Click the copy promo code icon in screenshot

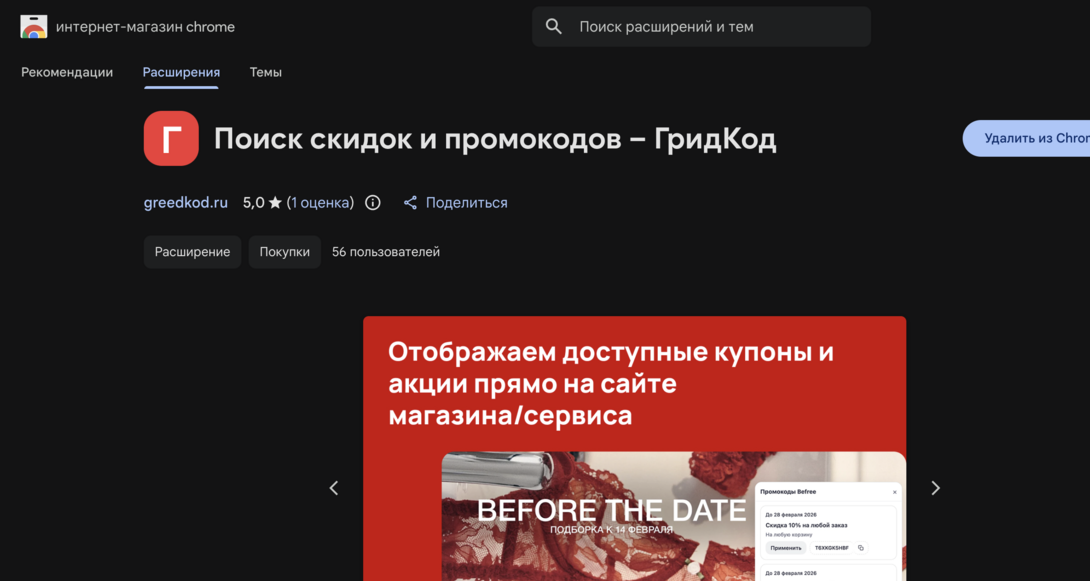pyautogui.click(x=861, y=548)
